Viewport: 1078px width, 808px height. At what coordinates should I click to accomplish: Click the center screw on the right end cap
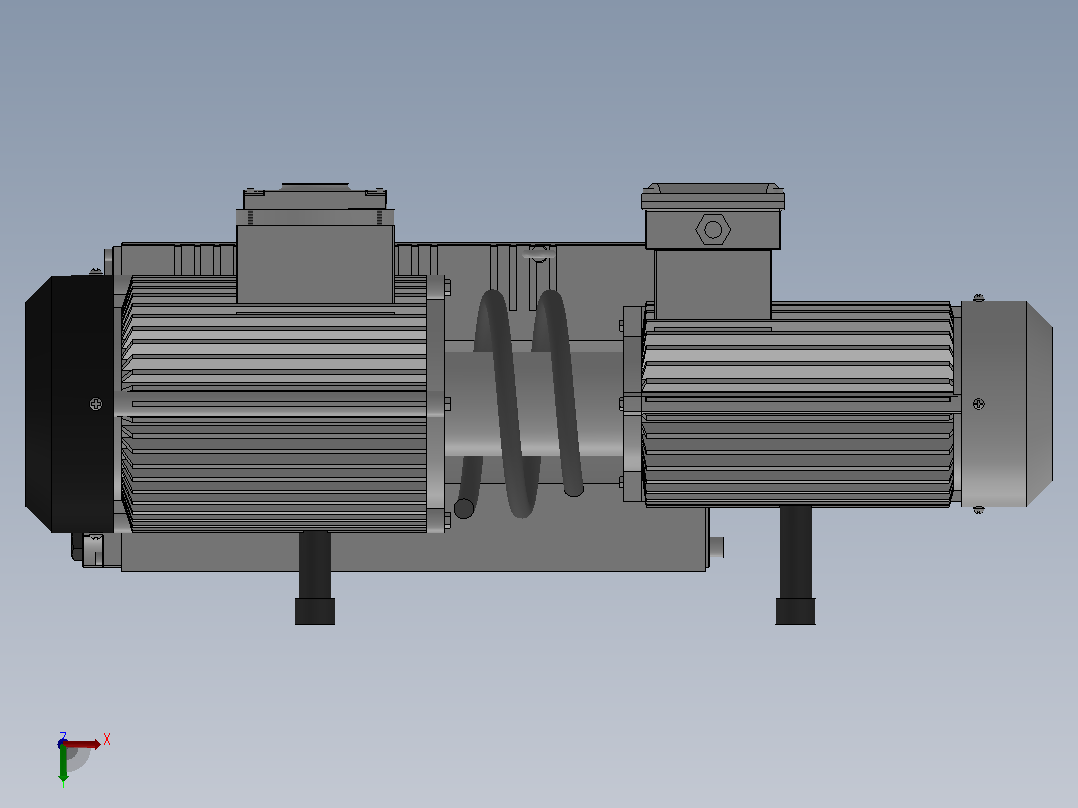978,404
